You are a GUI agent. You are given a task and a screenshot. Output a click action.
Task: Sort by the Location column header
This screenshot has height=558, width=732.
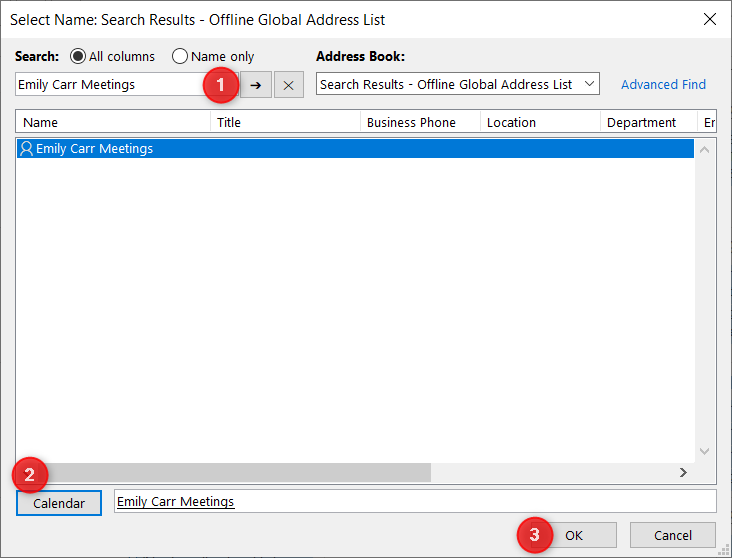point(540,122)
